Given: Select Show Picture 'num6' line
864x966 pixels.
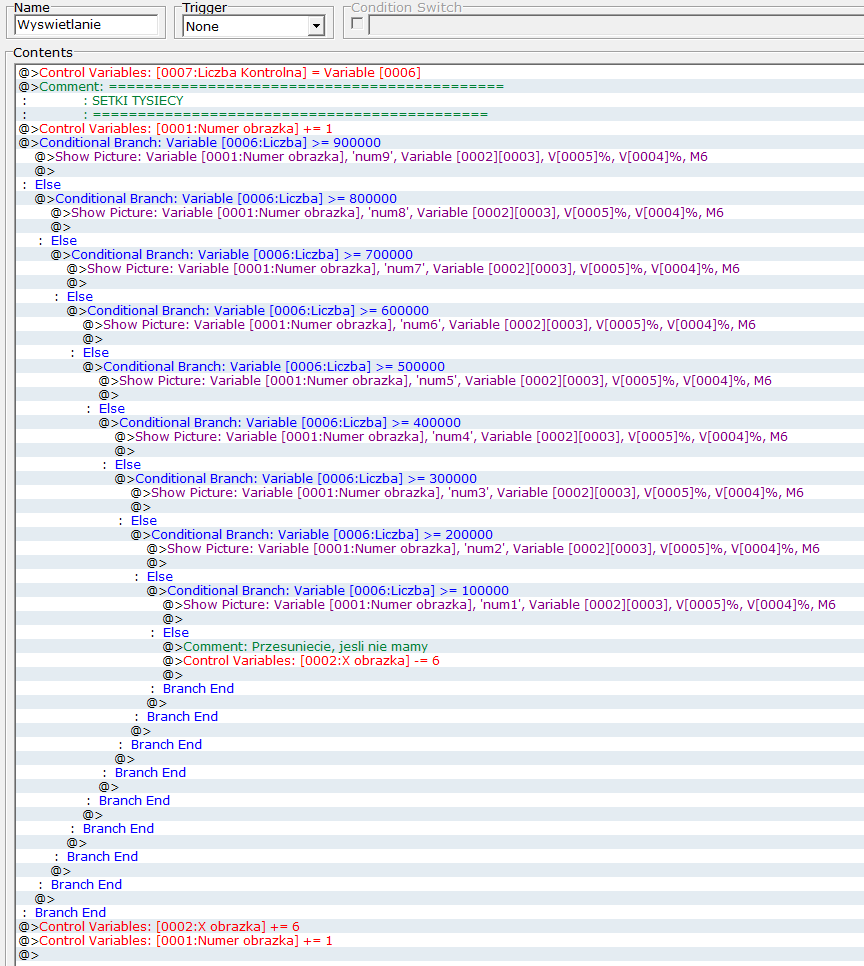Looking at the screenshot, I should tap(419, 325).
